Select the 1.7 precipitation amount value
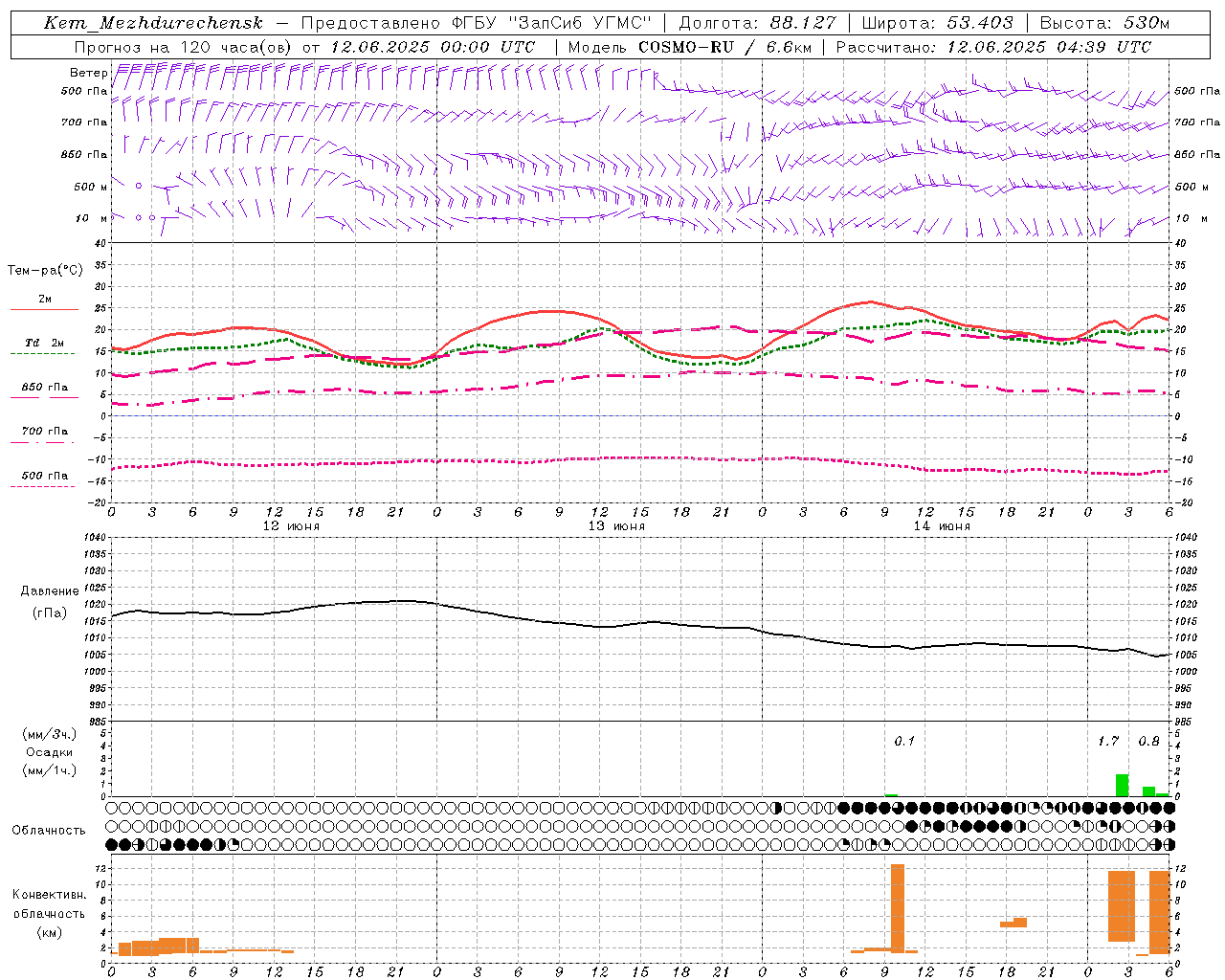 tap(1108, 741)
